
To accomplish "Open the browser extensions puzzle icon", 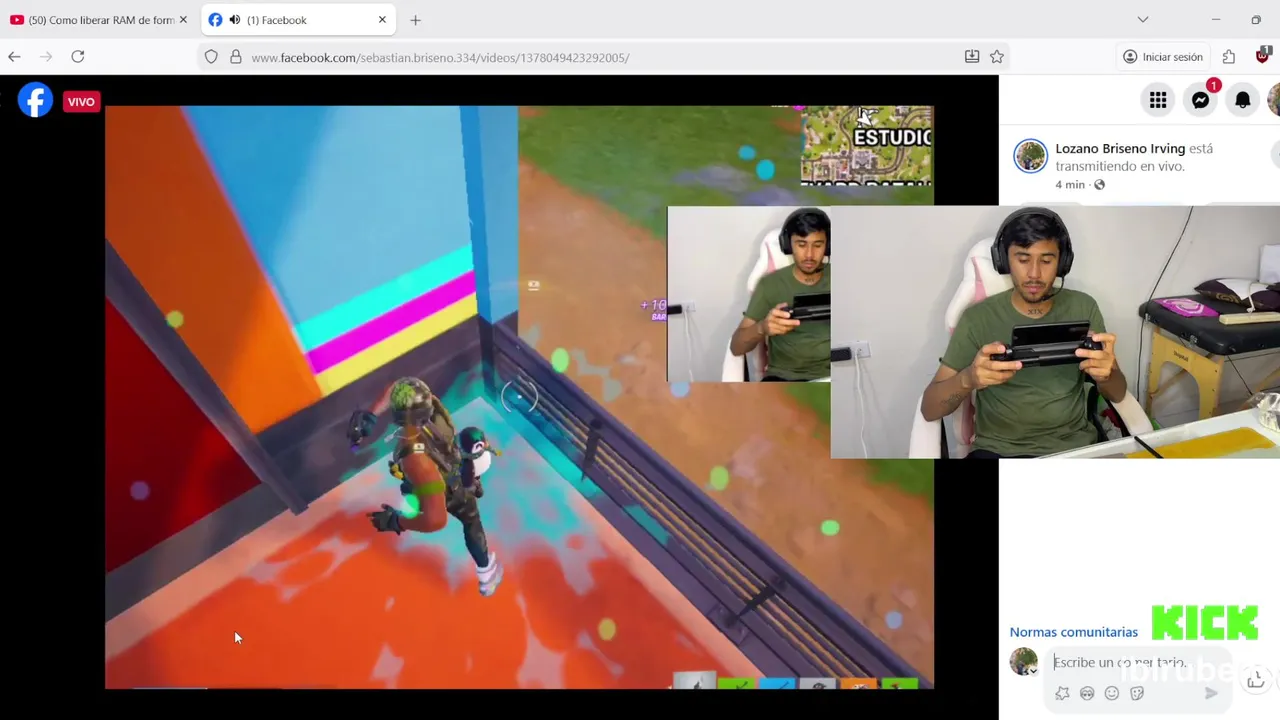I will pos(1229,57).
